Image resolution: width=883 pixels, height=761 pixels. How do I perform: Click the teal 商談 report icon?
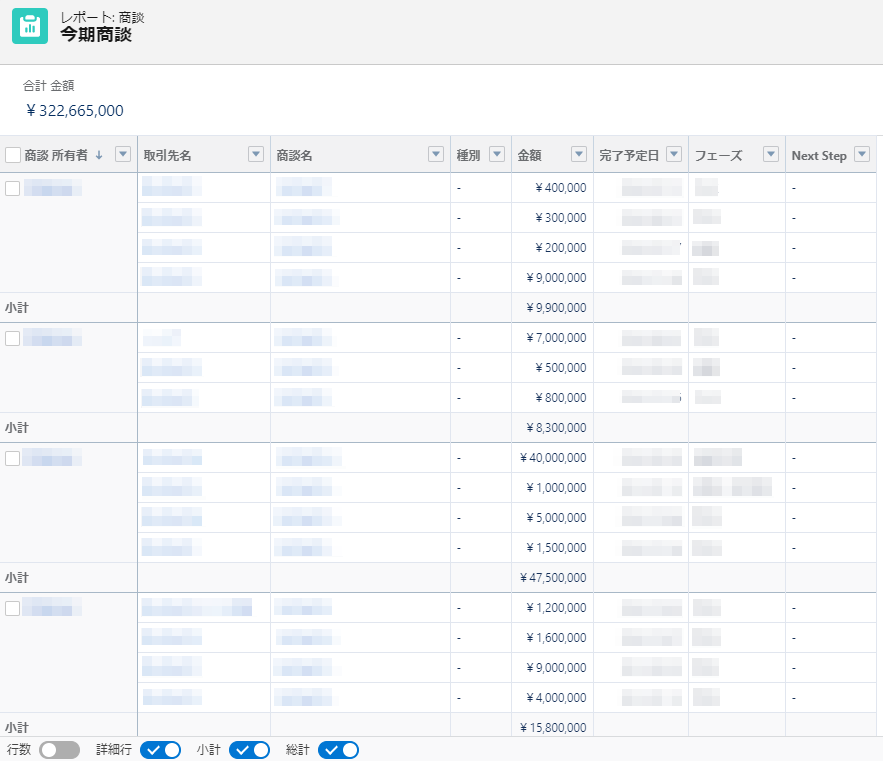pos(29,26)
